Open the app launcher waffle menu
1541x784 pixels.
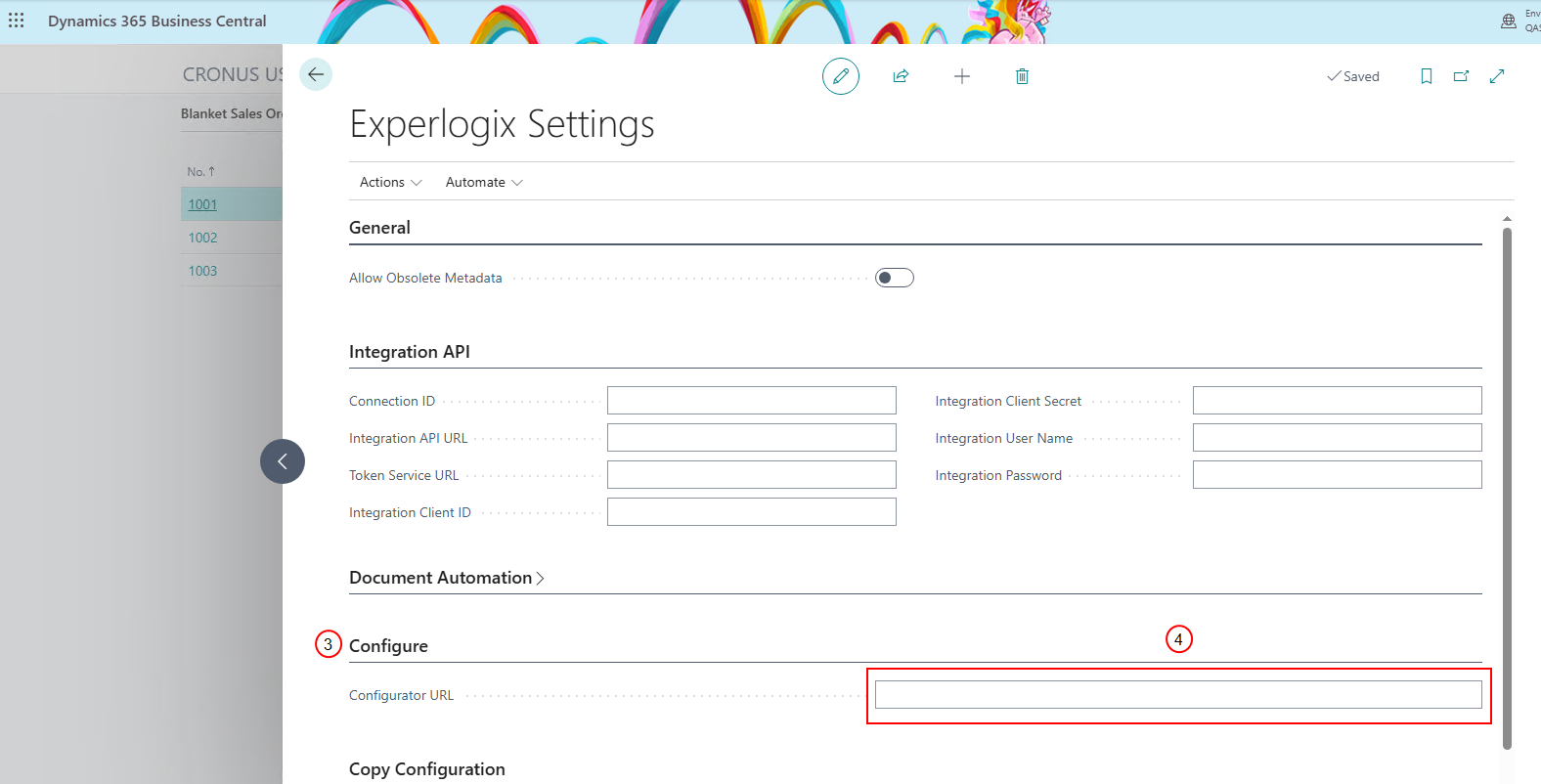[17, 21]
